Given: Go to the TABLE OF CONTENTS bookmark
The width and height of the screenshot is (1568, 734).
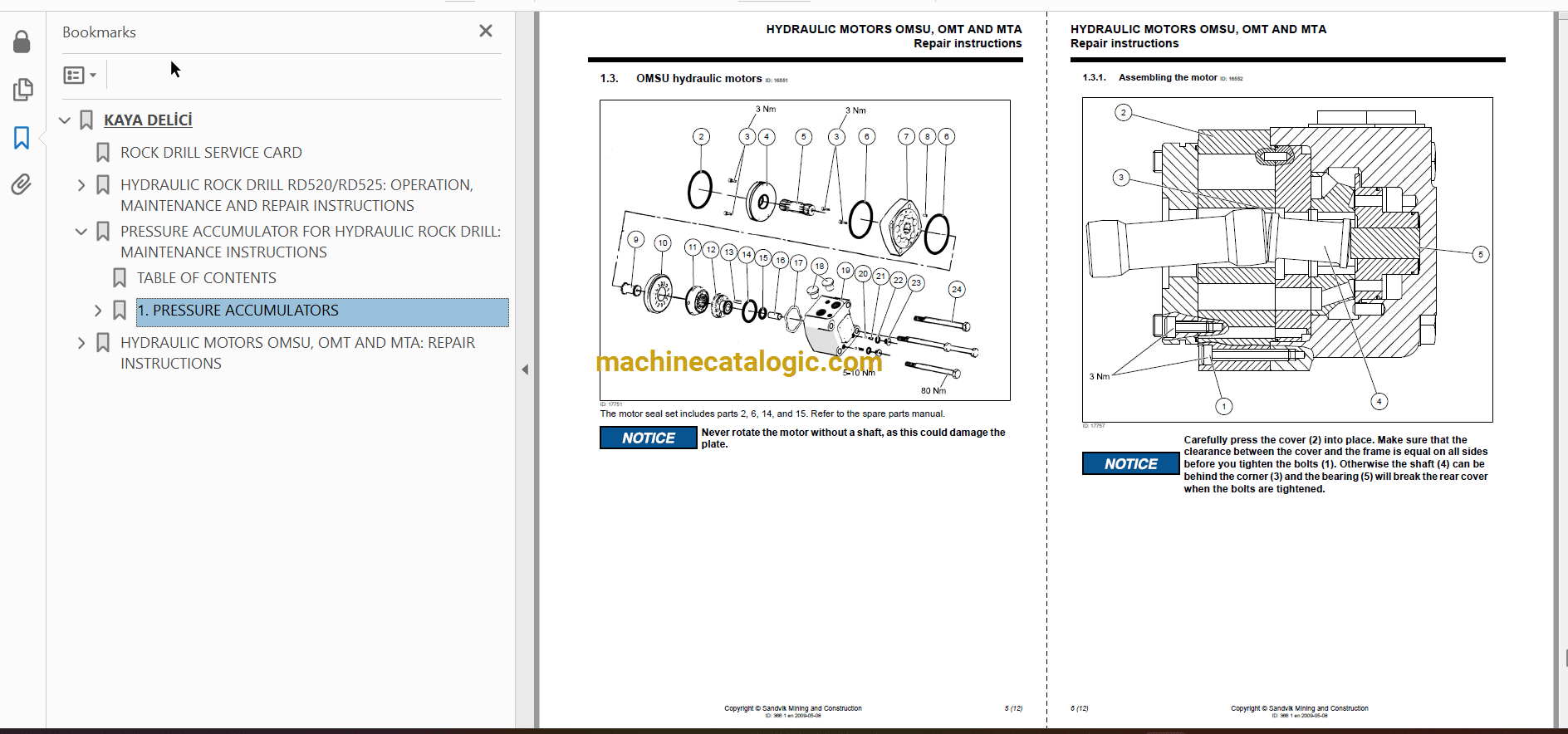Looking at the screenshot, I should 206,278.
